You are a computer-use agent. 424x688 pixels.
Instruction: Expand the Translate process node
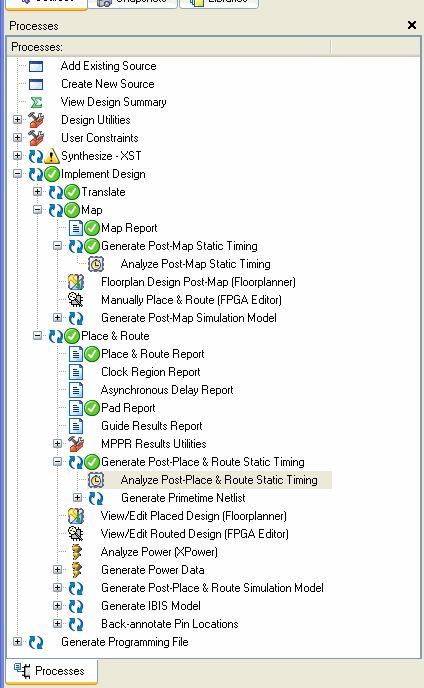tap(37, 192)
